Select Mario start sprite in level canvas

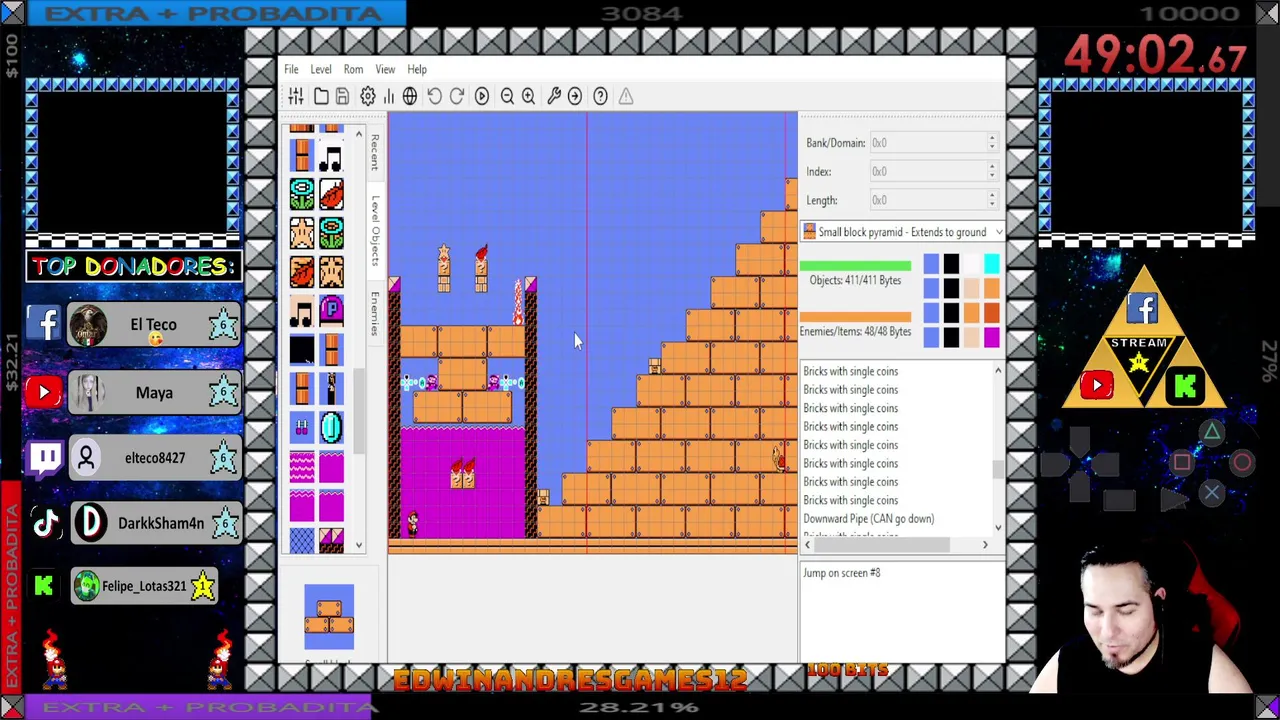pyautogui.click(x=411, y=522)
